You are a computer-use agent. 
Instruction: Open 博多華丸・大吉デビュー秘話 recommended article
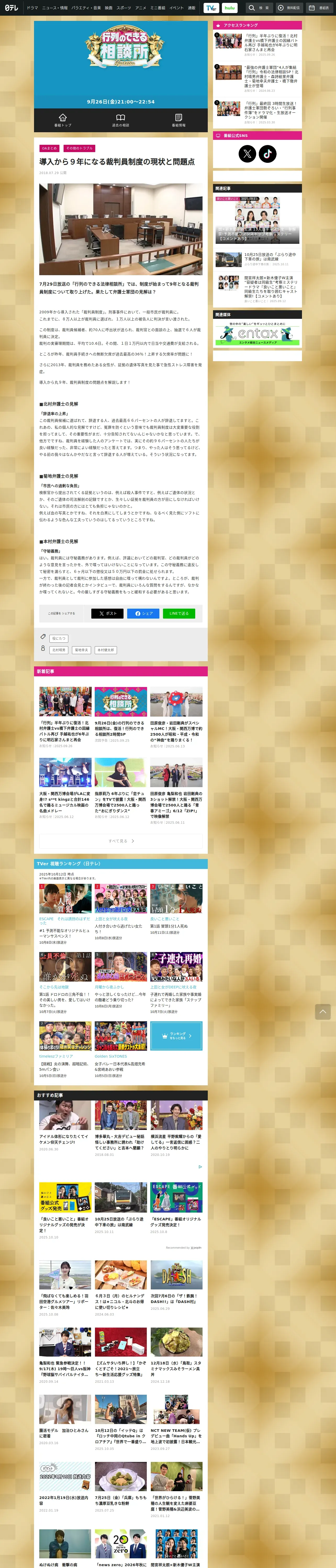(x=121, y=1129)
